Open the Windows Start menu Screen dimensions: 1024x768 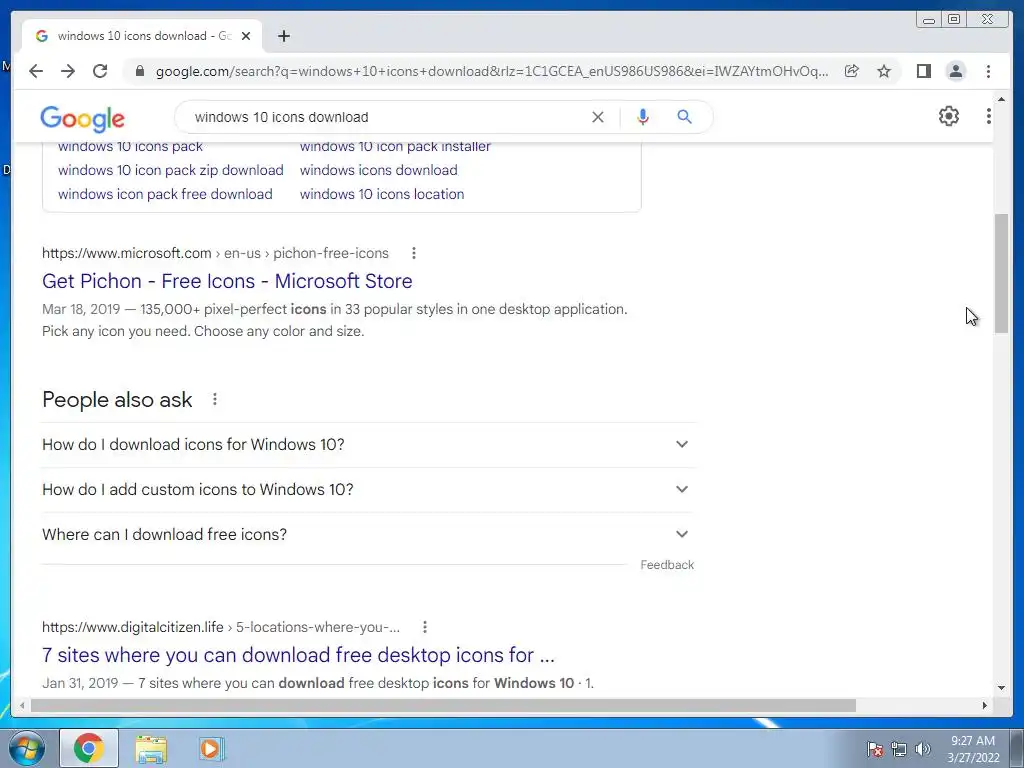click(27, 748)
